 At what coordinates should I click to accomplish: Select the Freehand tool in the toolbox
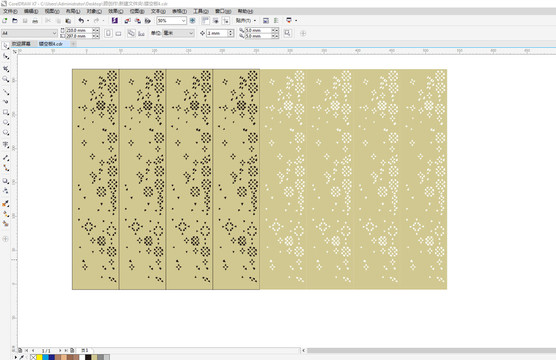(6, 92)
